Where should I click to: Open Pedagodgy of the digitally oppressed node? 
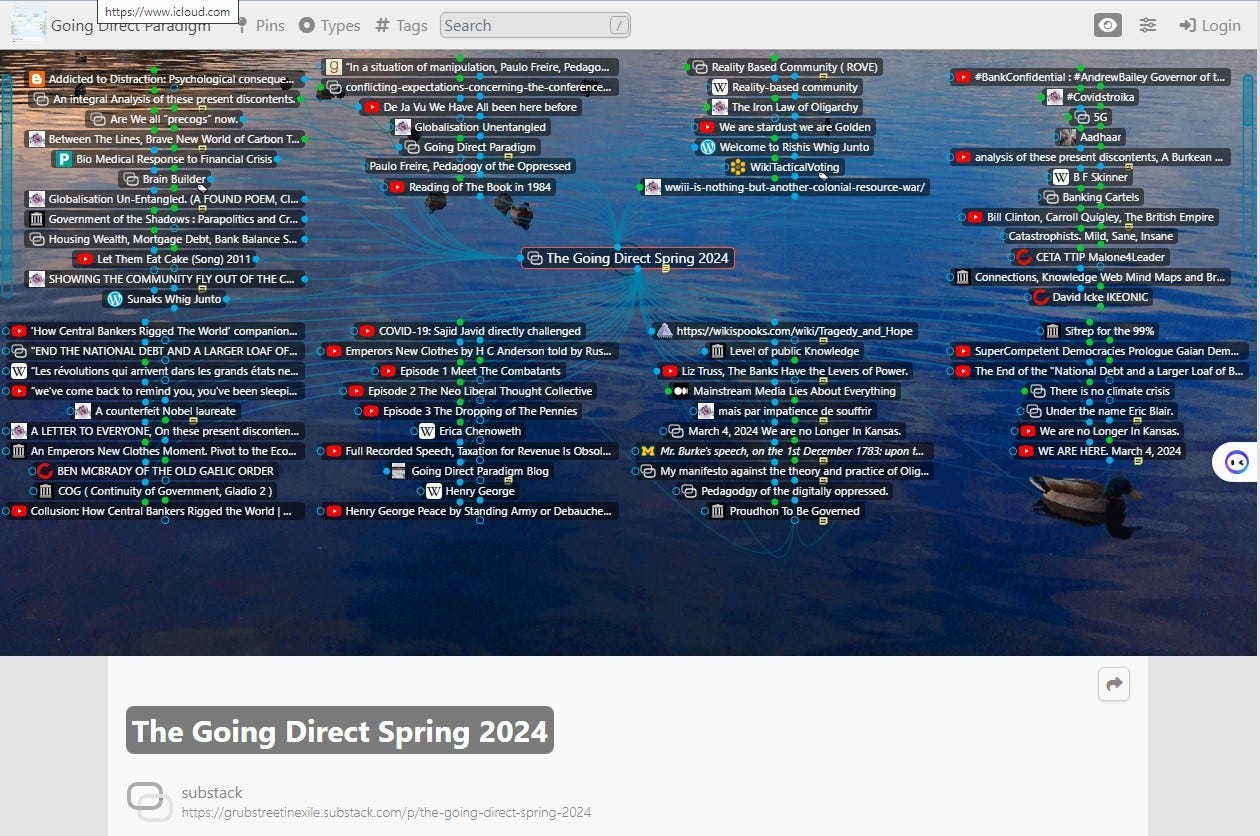785,491
